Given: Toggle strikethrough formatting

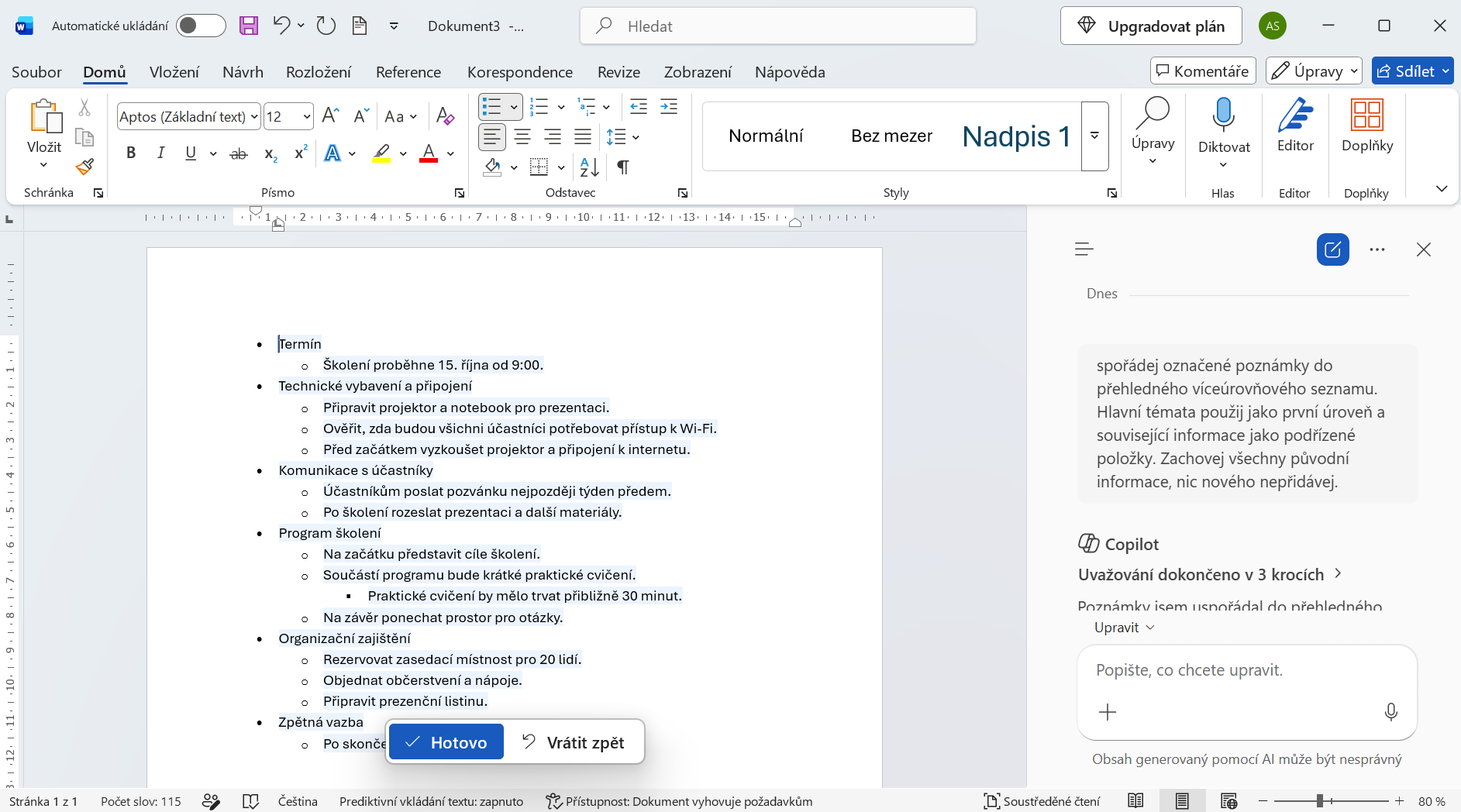Looking at the screenshot, I should pyautogui.click(x=239, y=154).
